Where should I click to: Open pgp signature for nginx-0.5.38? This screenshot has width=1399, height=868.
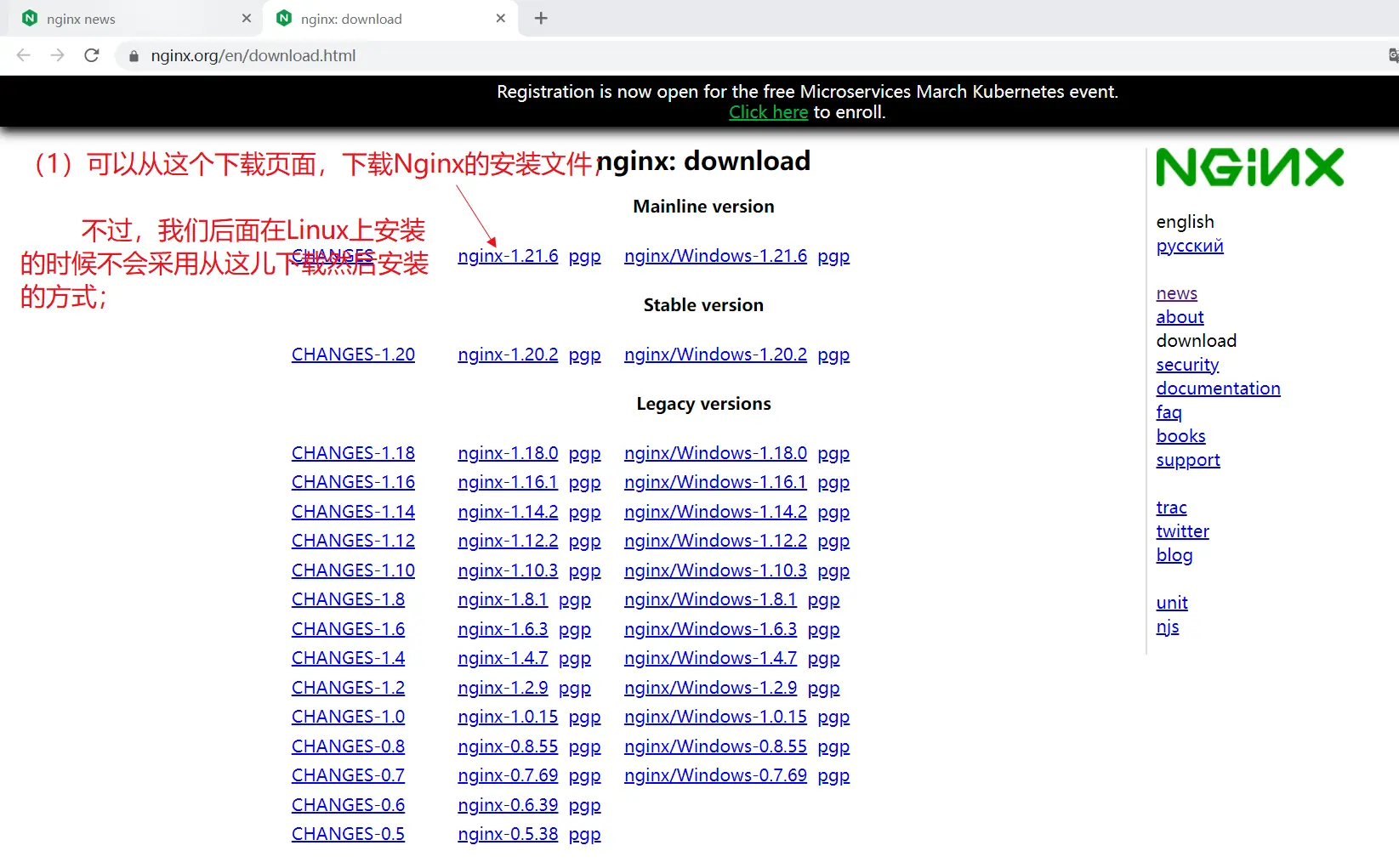[585, 835]
